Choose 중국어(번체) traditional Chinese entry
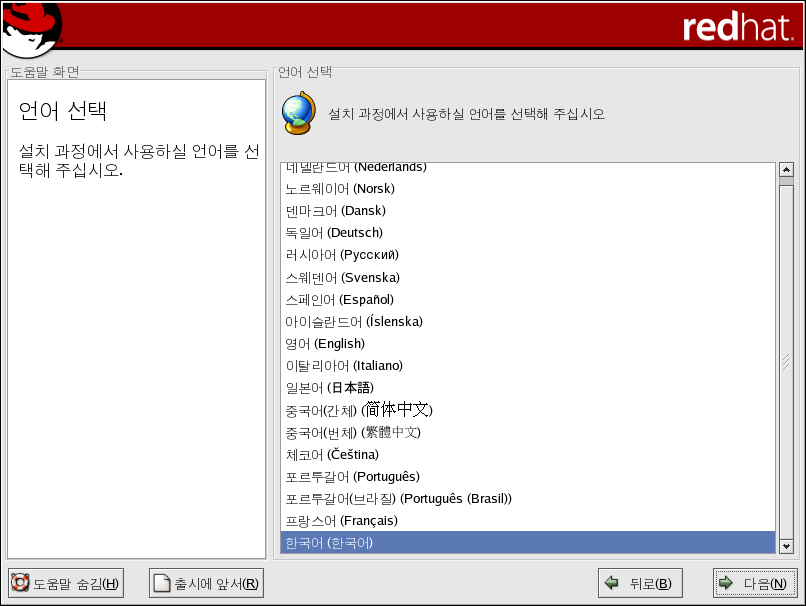This screenshot has height=606, width=806. point(353,432)
